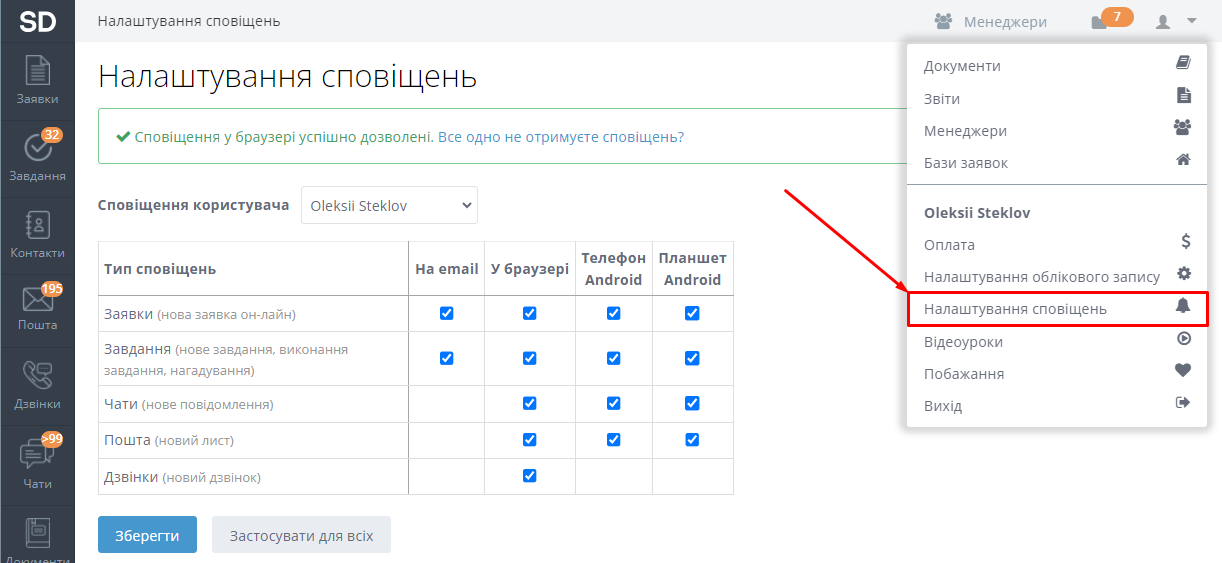Open Пошта mail icon in sidebar
Image resolution: width=1222 pixels, height=563 pixels.
(x=37, y=307)
